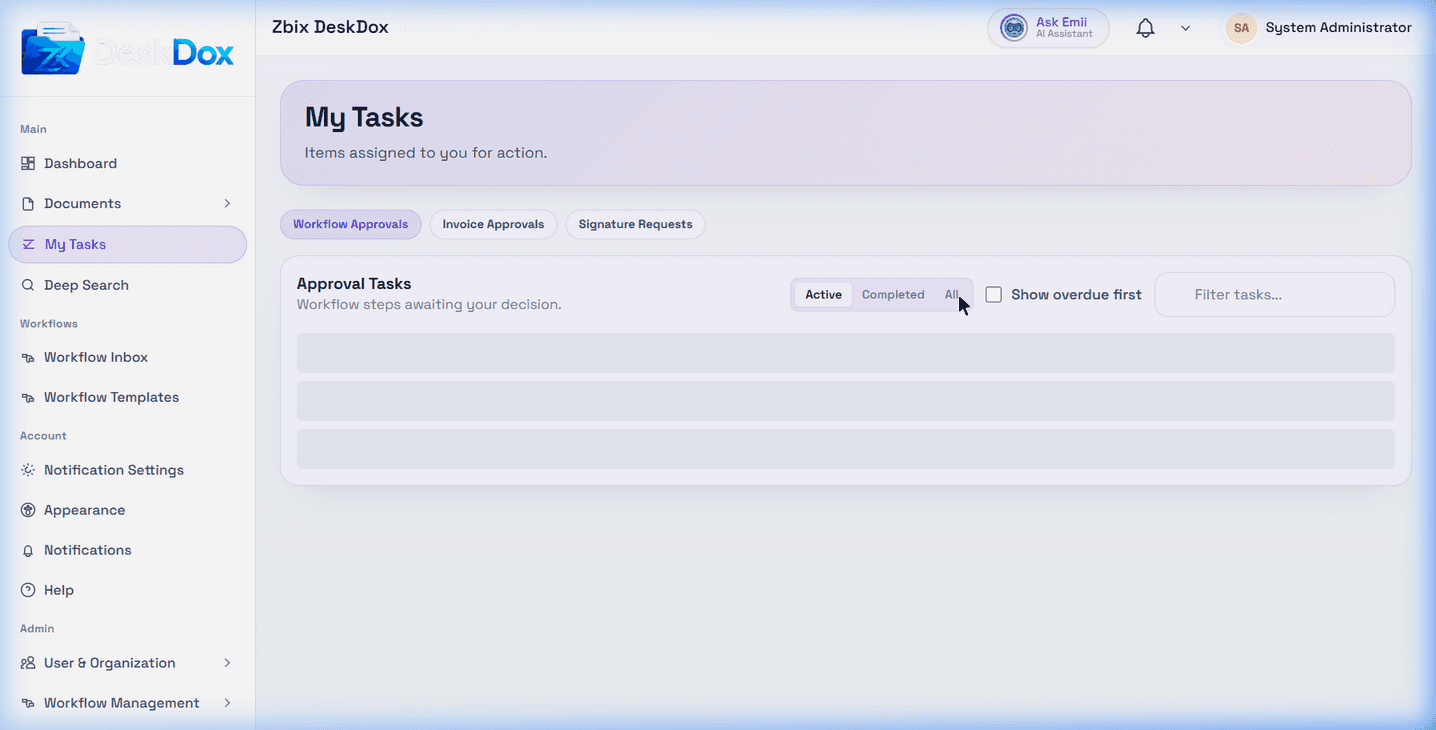Open Appearance settings
Screen dimensions: 1436x730
[x=128, y=510]
